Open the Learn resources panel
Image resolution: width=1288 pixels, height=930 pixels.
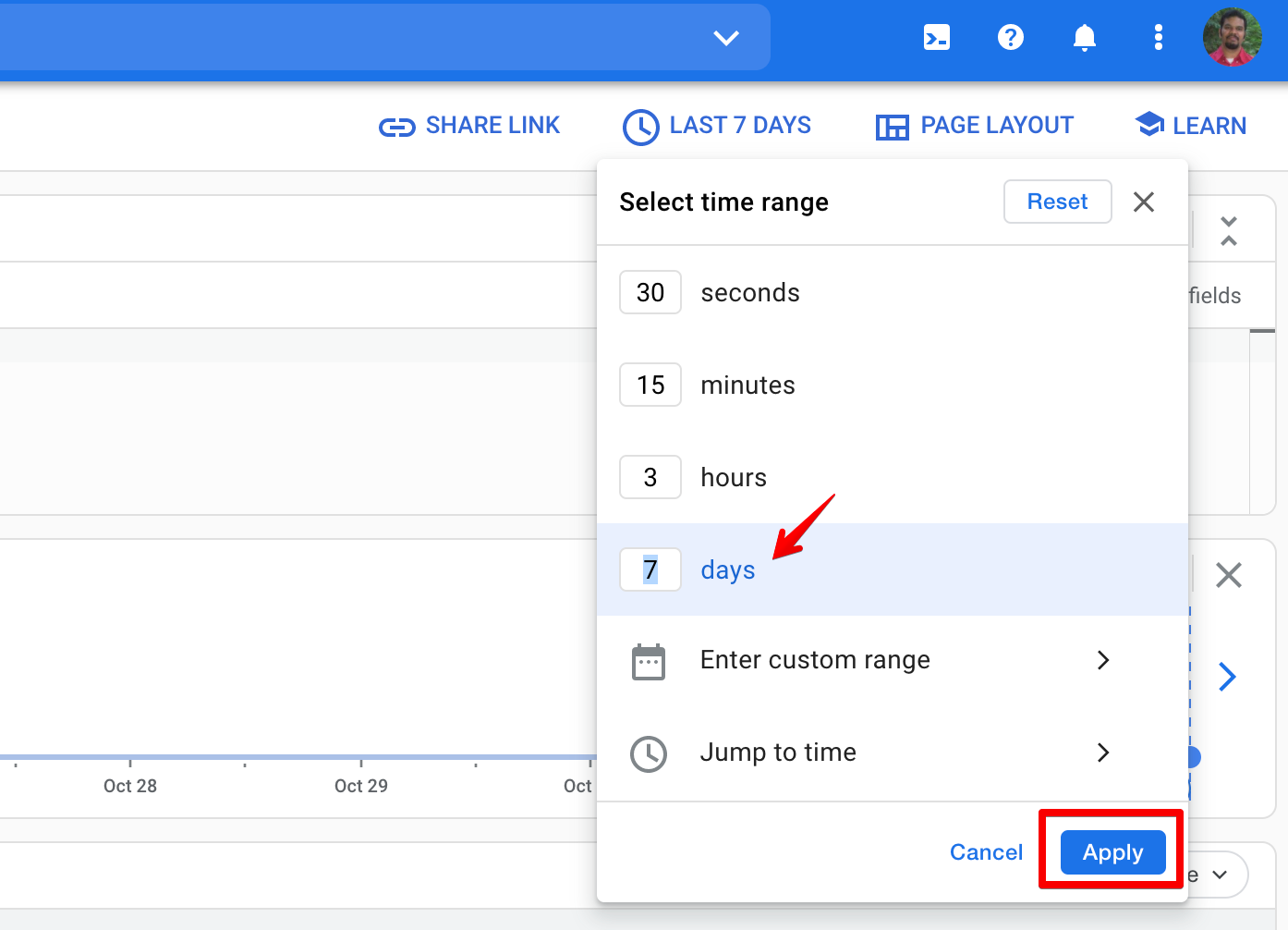click(x=1190, y=125)
